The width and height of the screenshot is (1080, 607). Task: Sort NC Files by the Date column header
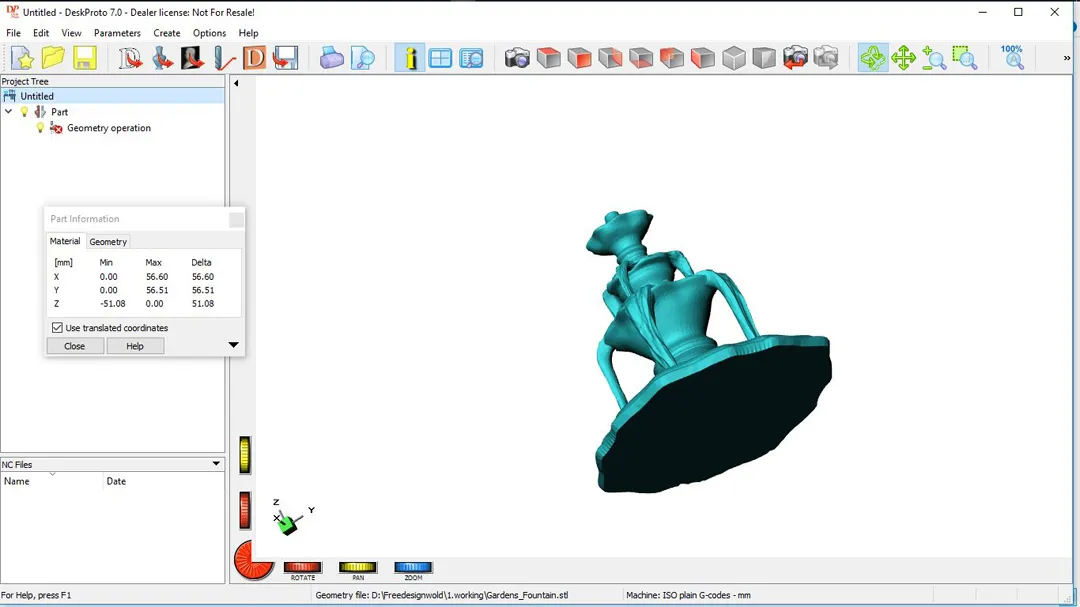[164, 481]
